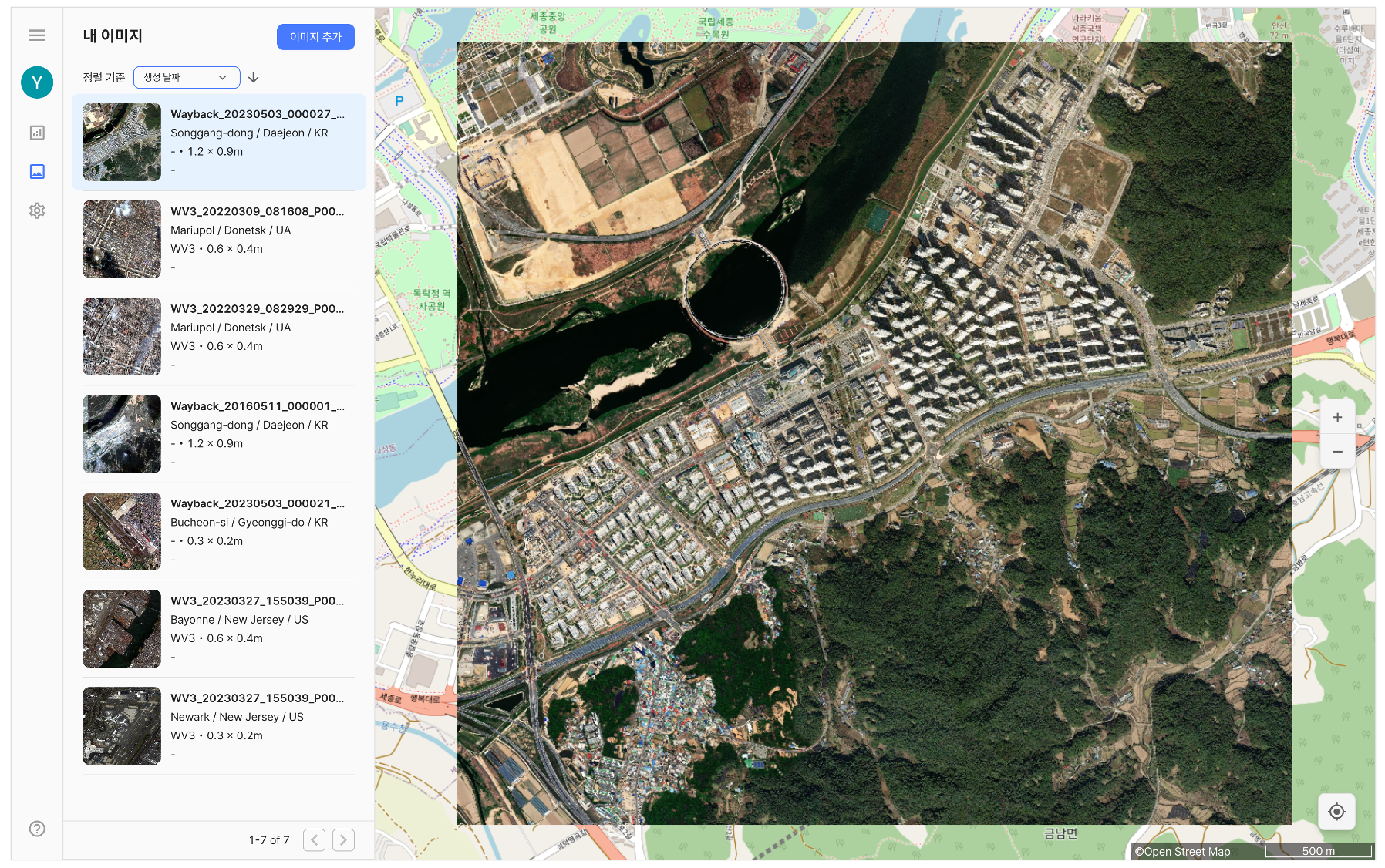Open the hamburger menu
The width and height of the screenshot is (1385, 868).
pyautogui.click(x=37, y=35)
